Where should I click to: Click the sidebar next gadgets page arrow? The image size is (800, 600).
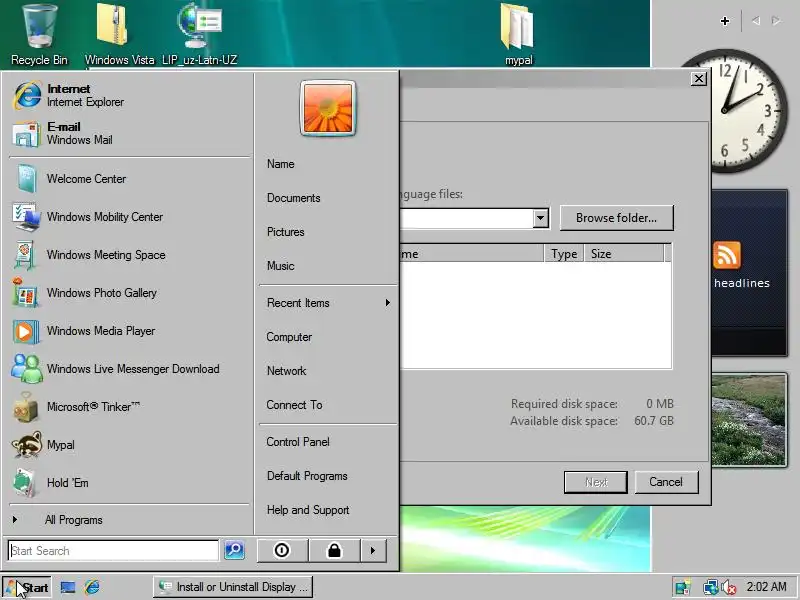(776, 21)
